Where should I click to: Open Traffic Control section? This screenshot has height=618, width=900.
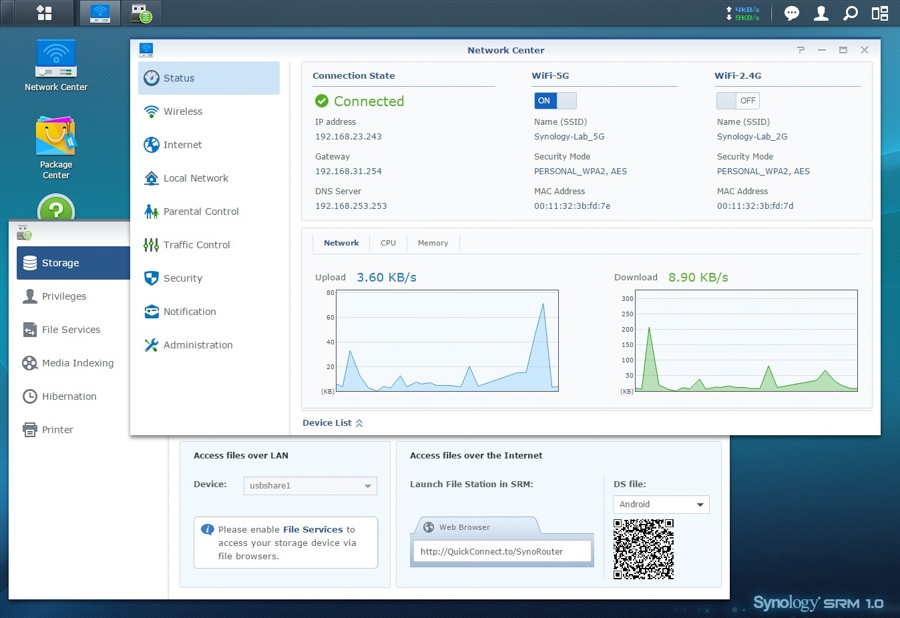pos(209,244)
